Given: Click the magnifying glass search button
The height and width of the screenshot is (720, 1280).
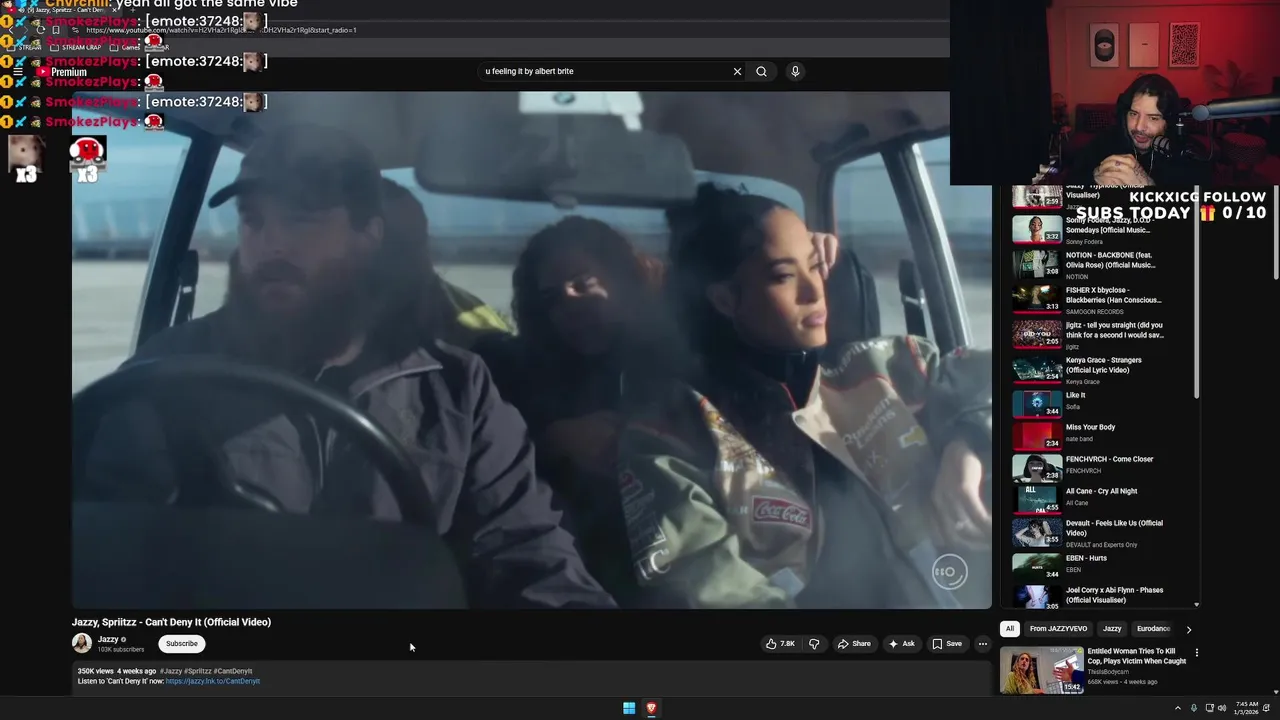Looking at the screenshot, I should click(761, 71).
